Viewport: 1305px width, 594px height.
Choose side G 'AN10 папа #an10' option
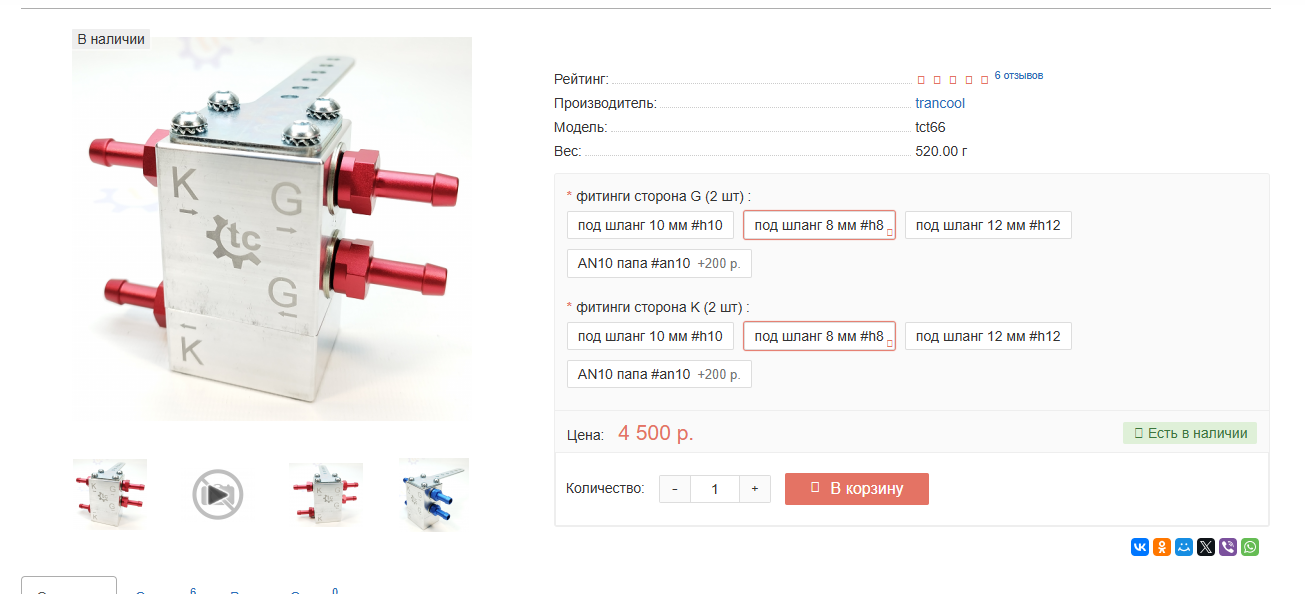659,263
